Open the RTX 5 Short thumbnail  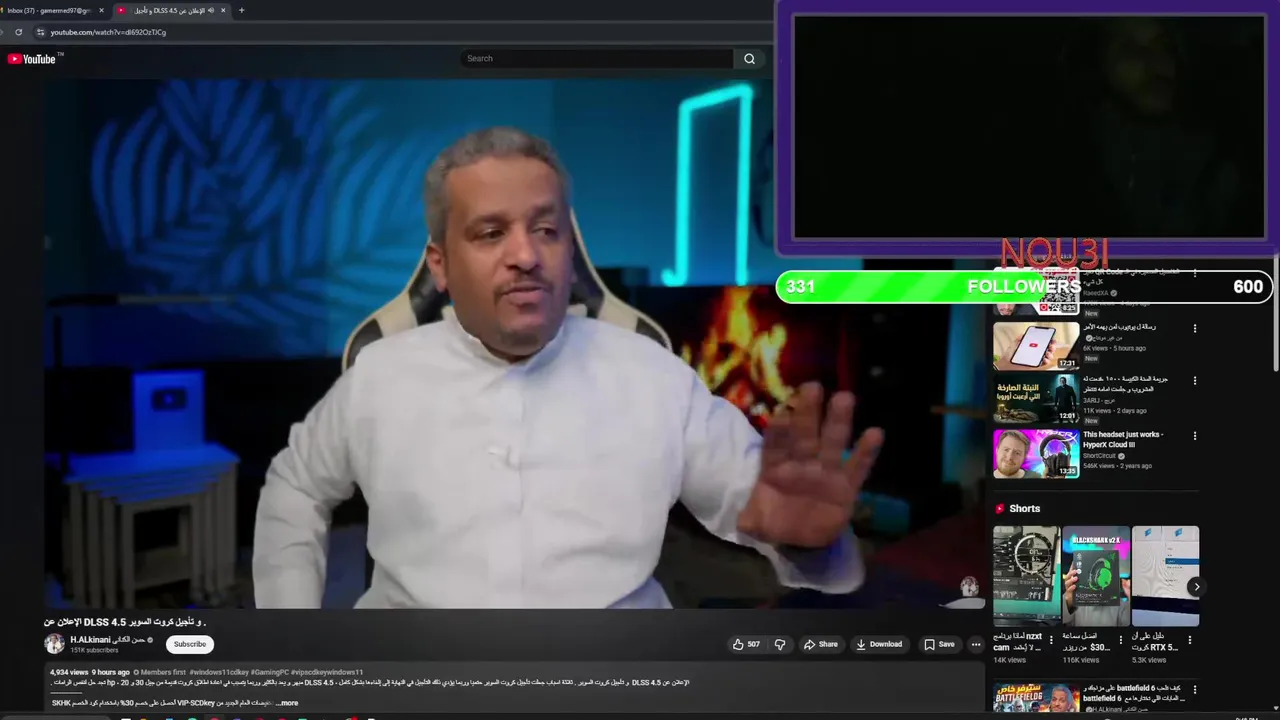(1165, 576)
